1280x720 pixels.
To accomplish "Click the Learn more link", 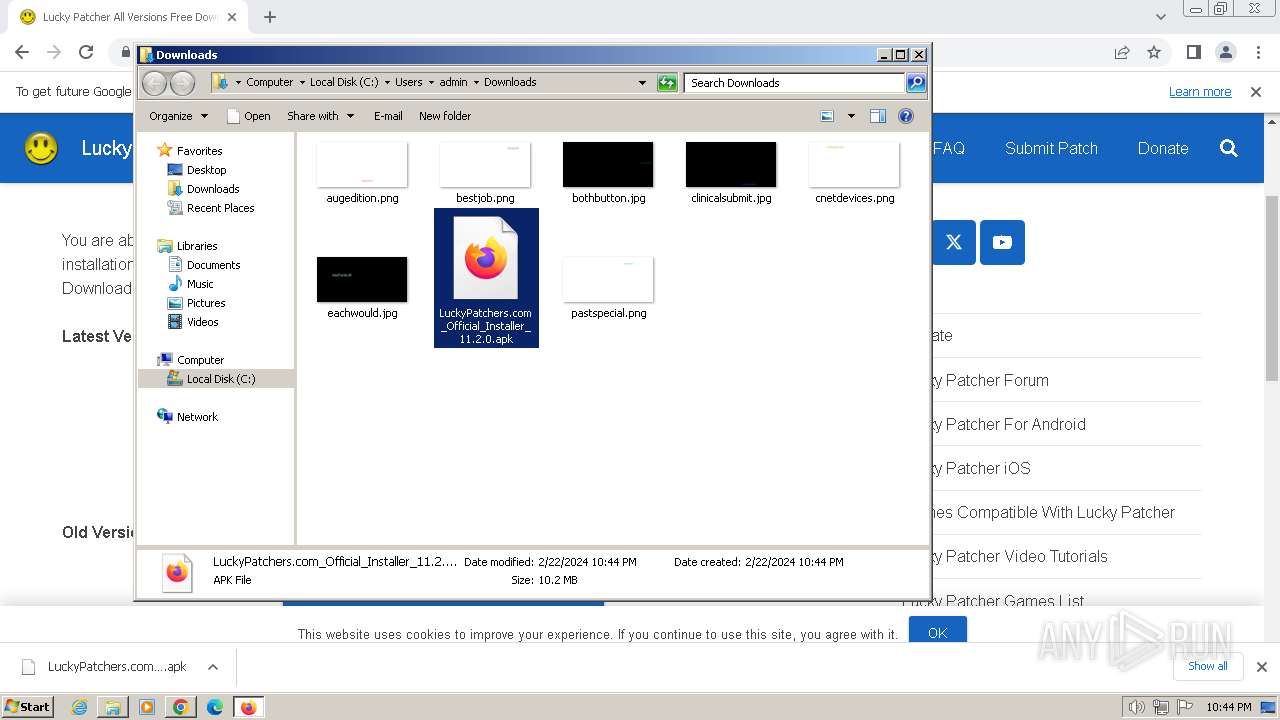I will tap(1200, 92).
